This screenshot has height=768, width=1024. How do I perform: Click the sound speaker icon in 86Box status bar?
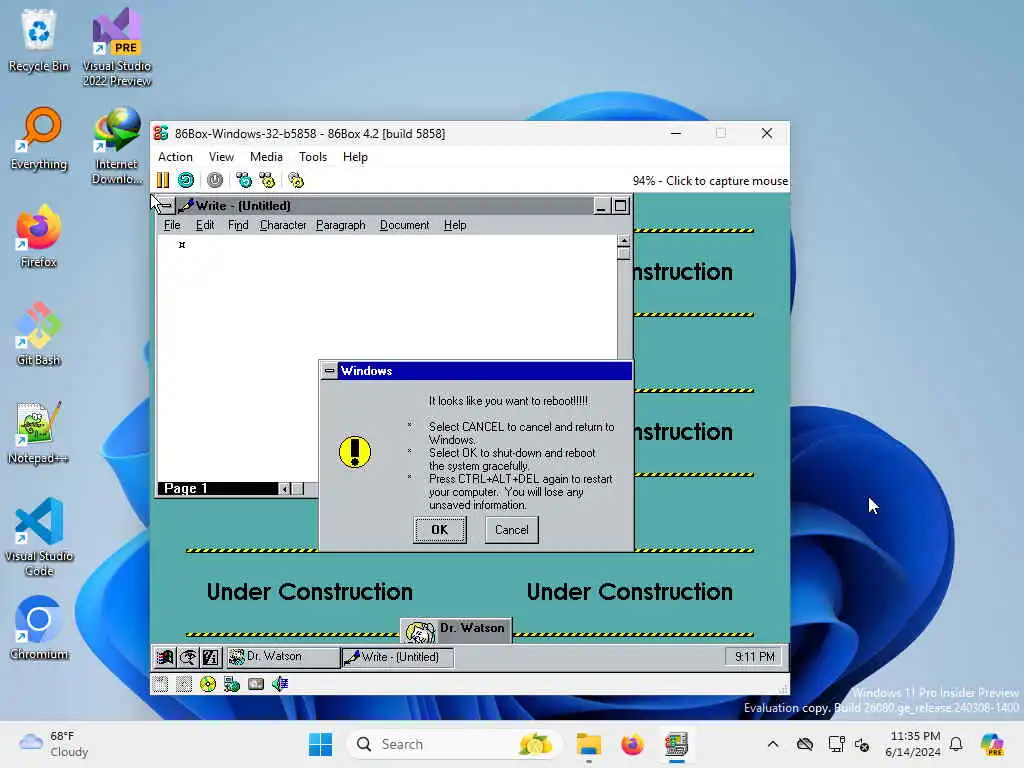tap(280, 684)
